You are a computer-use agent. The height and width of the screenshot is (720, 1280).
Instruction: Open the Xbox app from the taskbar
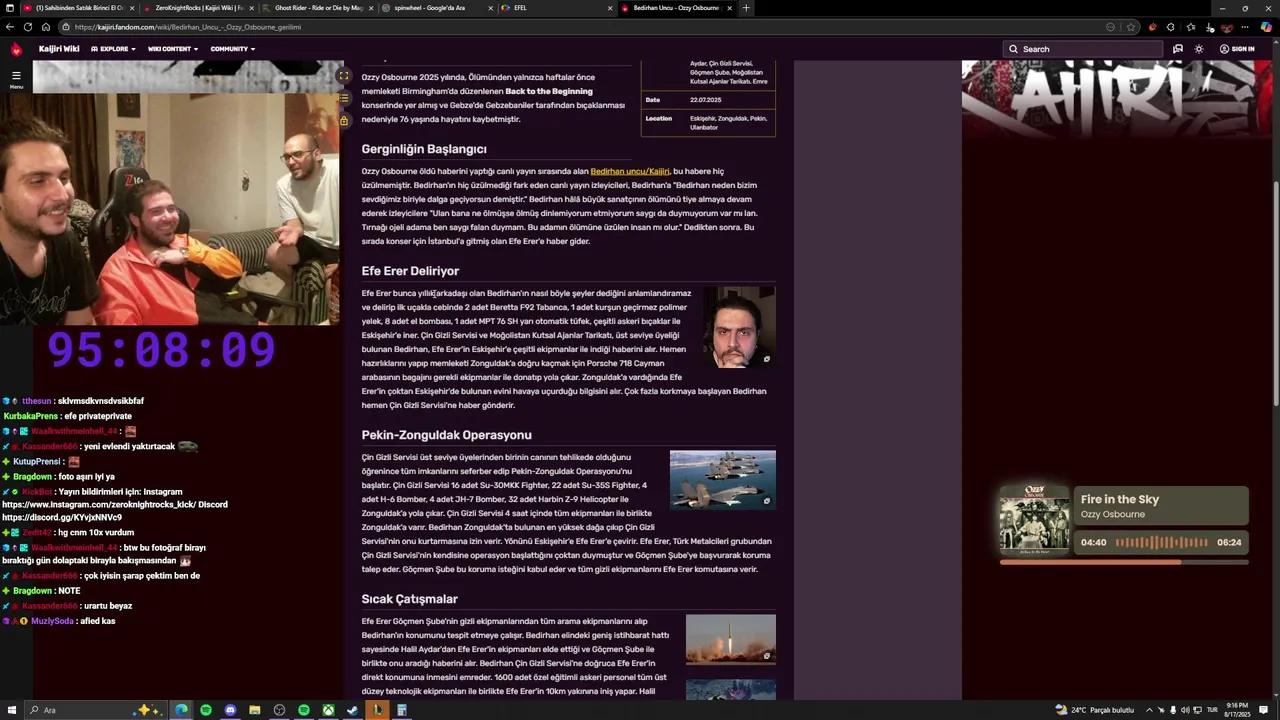tap(328, 710)
